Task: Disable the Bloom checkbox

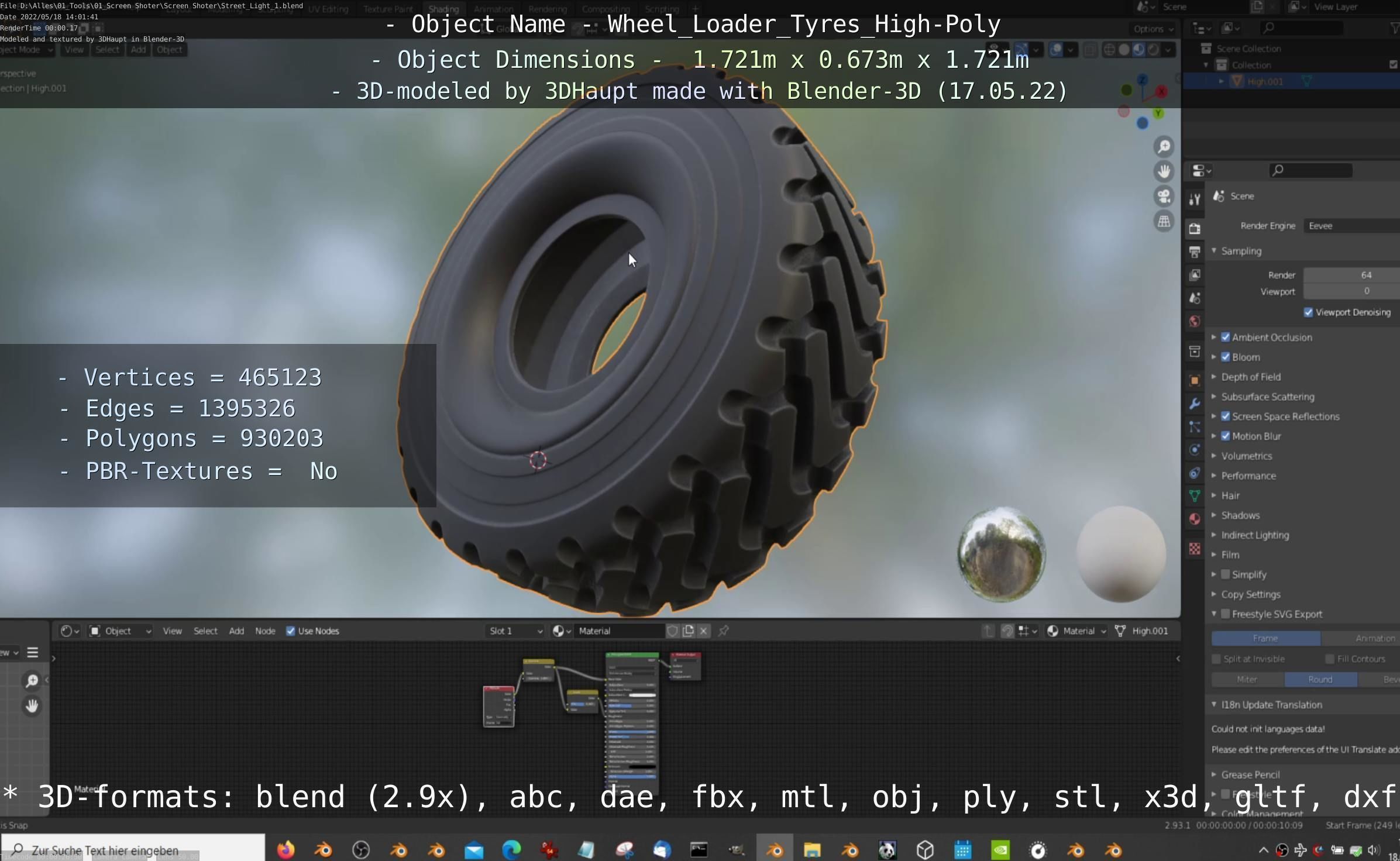Action: pyautogui.click(x=1226, y=357)
